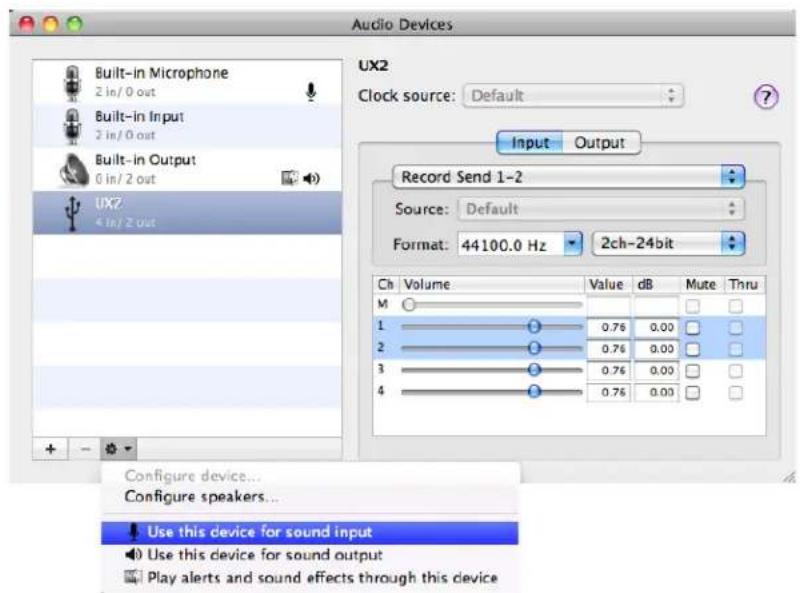Viewport: 800px width, 593px height.
Task: Click microphone icon in sound input menu item
Action: coord(134,532)
